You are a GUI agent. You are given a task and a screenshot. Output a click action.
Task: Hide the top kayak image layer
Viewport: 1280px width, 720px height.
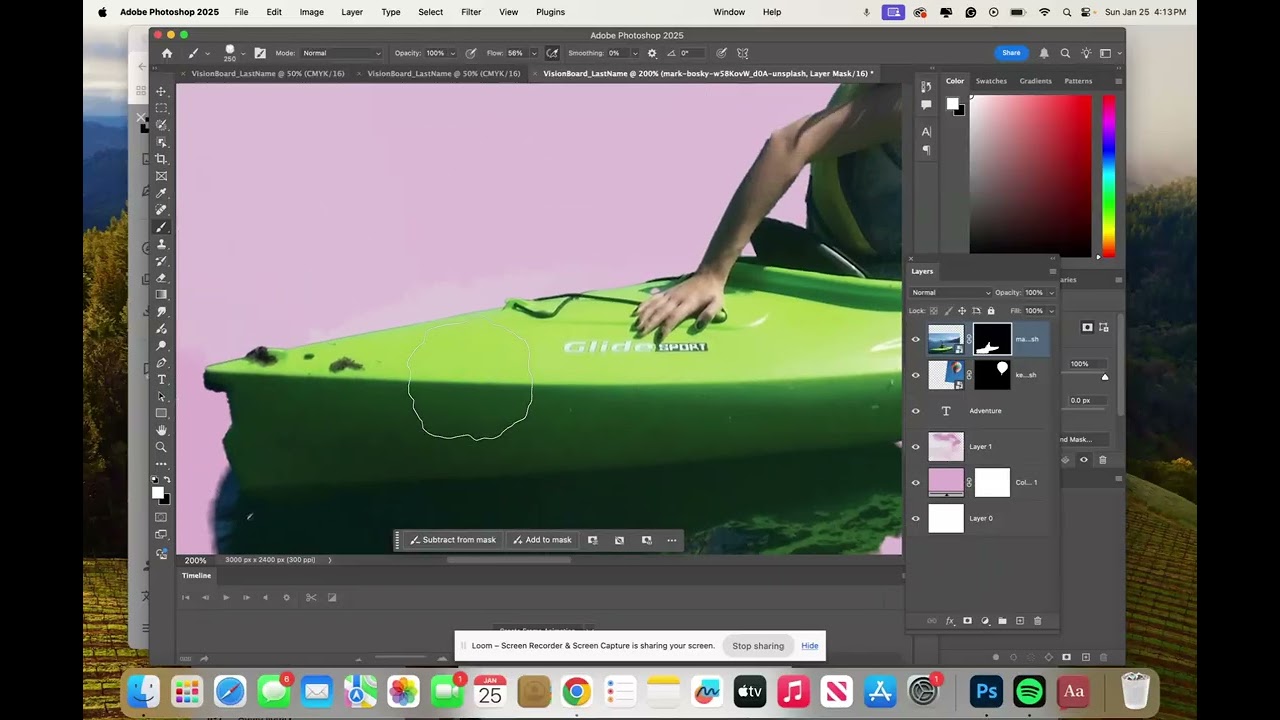coord(915,339)
